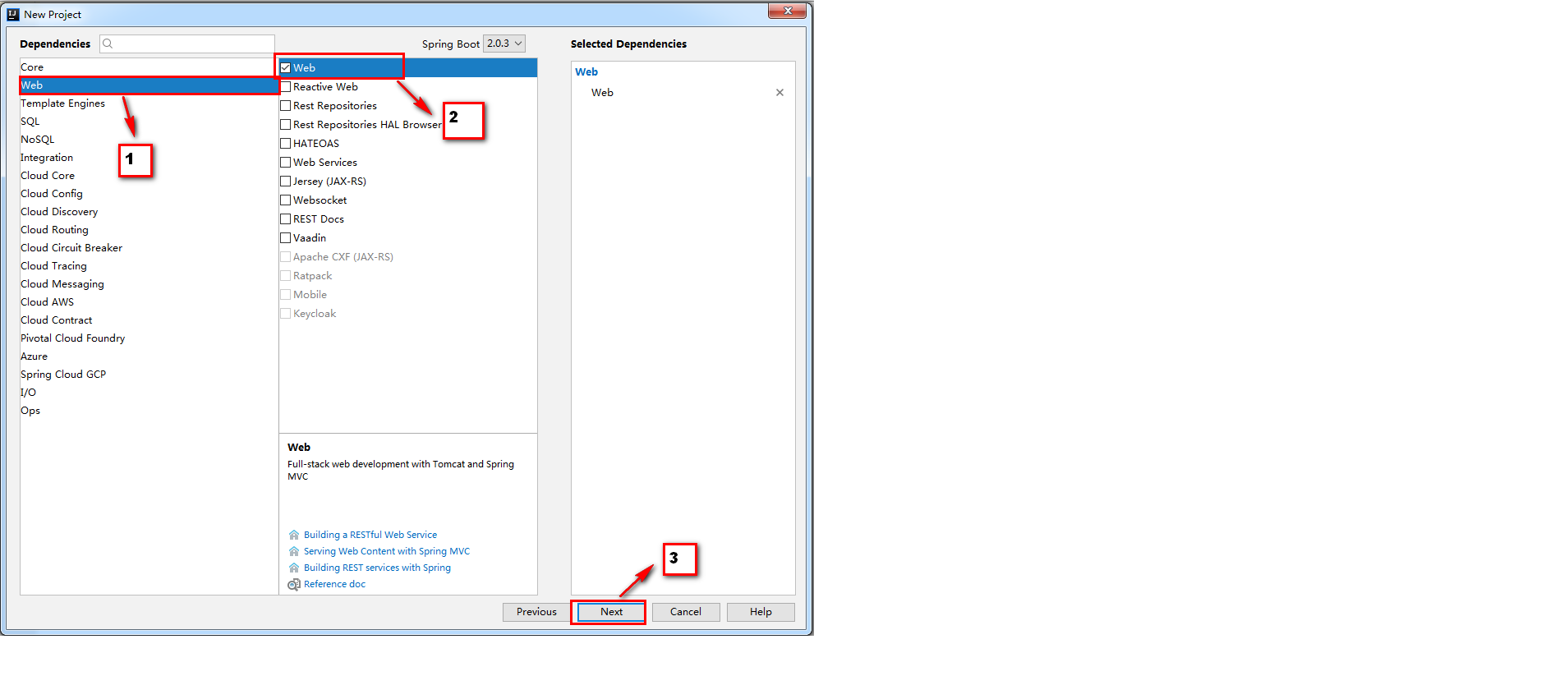Choose Spring Cloud GCP category

(x=149, y=375)
